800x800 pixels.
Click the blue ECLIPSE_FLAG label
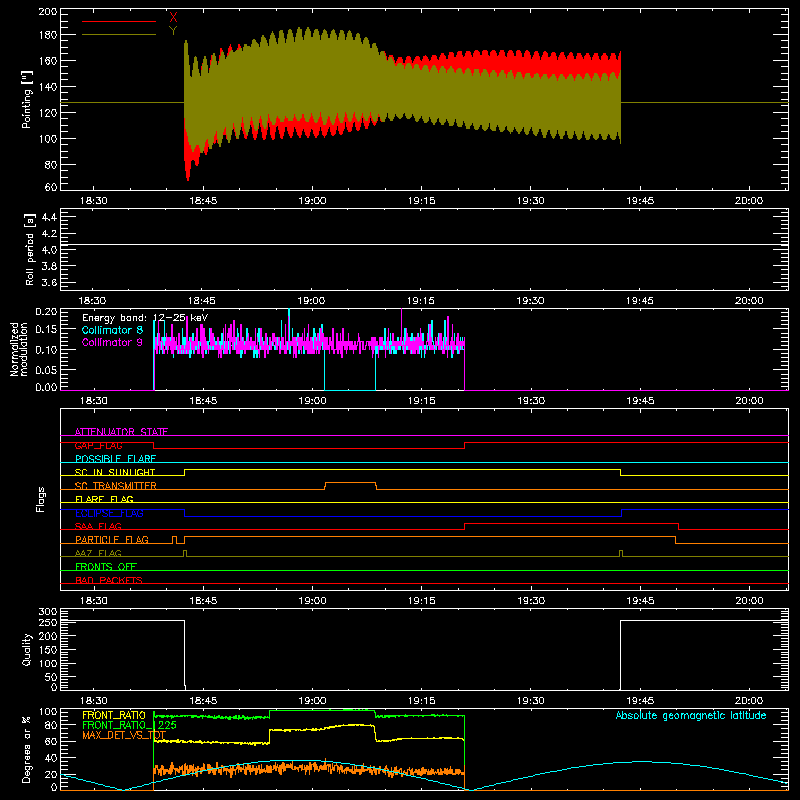(x=109, y=513)
